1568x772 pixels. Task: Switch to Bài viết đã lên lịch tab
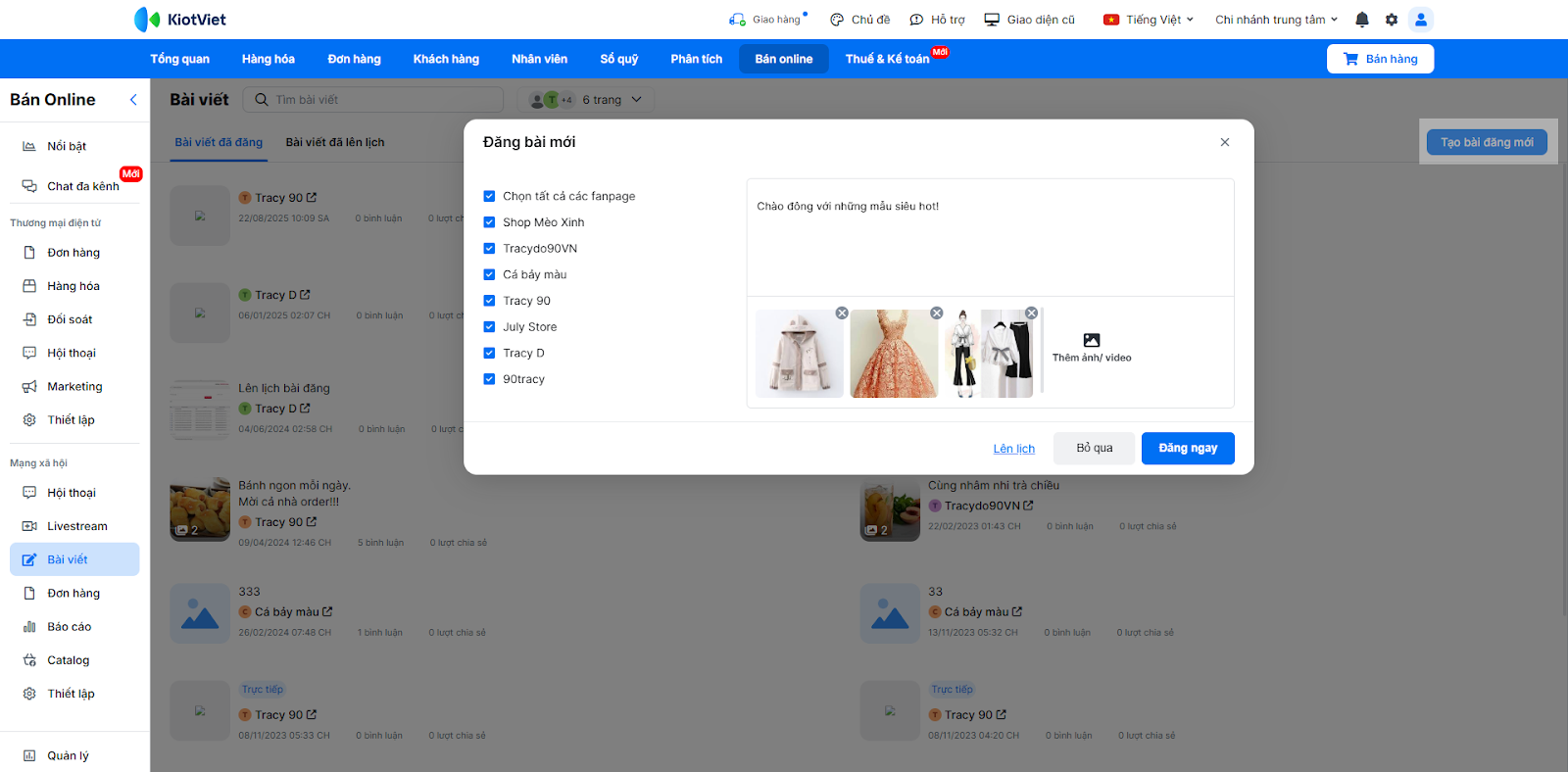coord(334,142)
